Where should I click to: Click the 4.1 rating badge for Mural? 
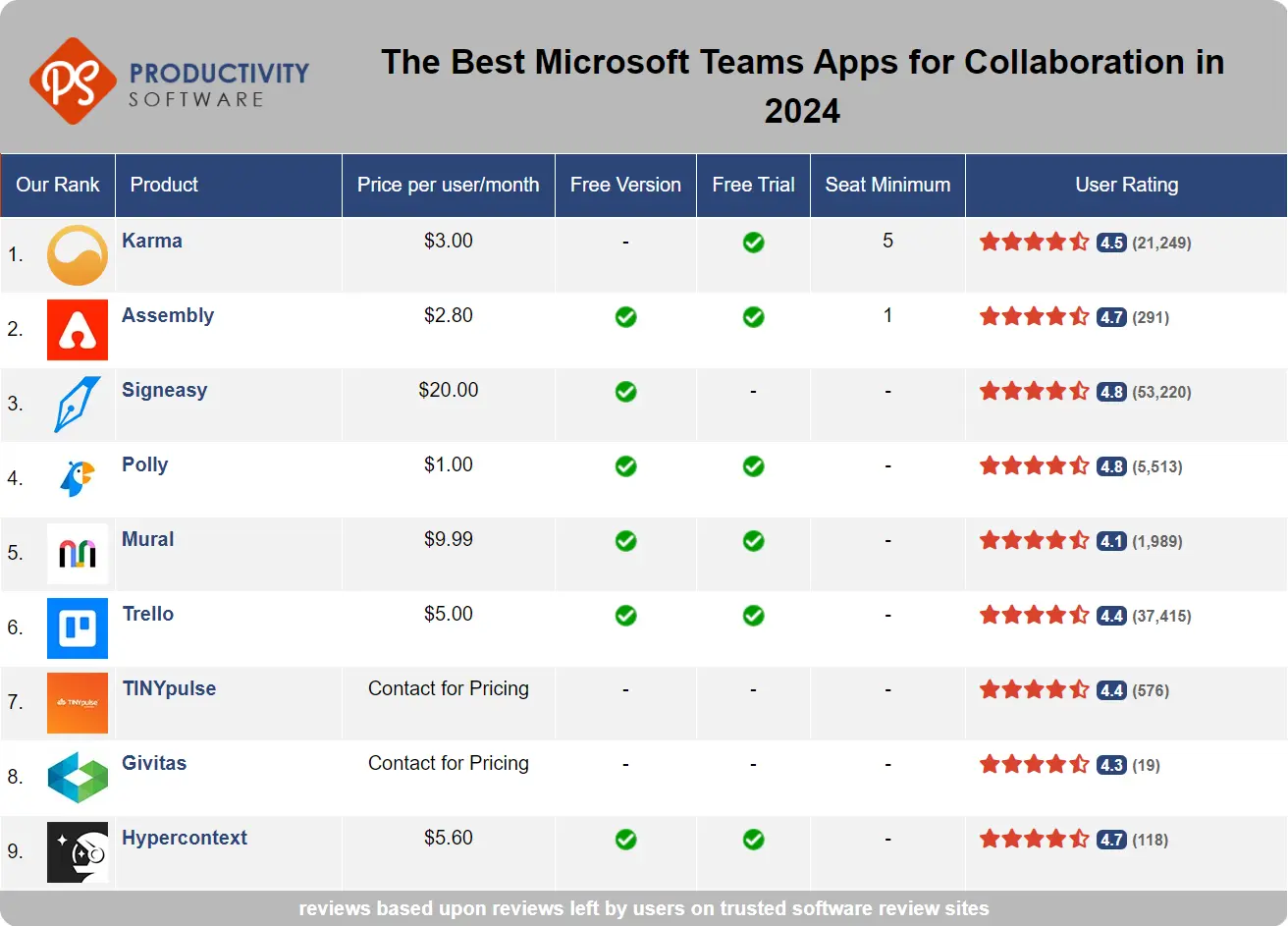1111,541
